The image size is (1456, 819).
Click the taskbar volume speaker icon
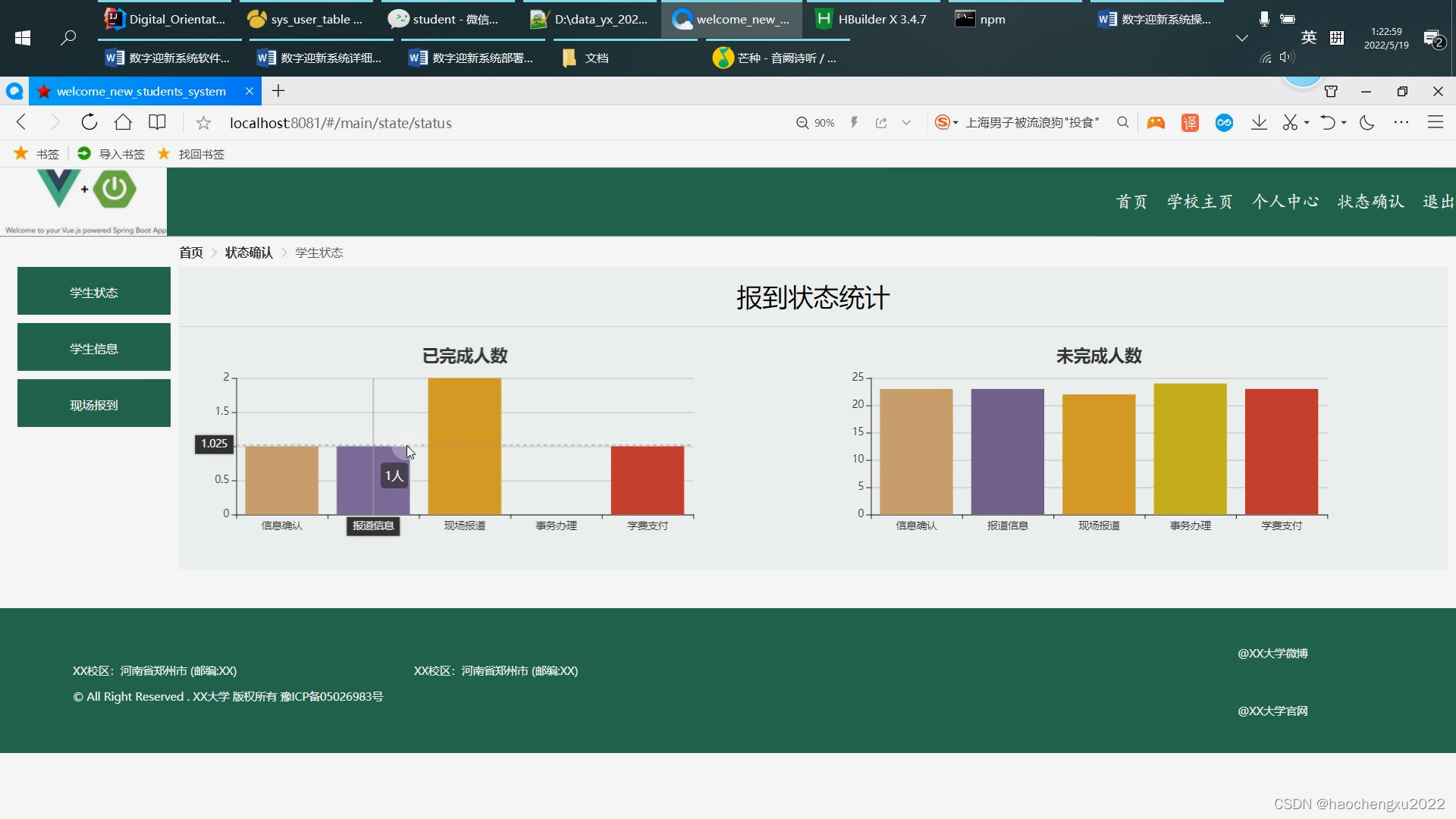1285,58
